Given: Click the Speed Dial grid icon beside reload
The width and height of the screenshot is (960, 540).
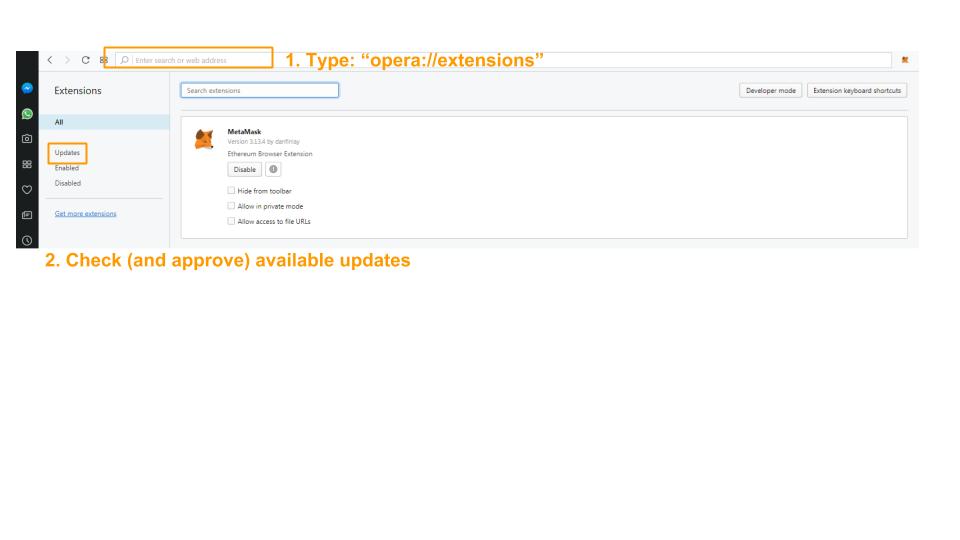Looking at the screenshot, I should tap(103, 60).
